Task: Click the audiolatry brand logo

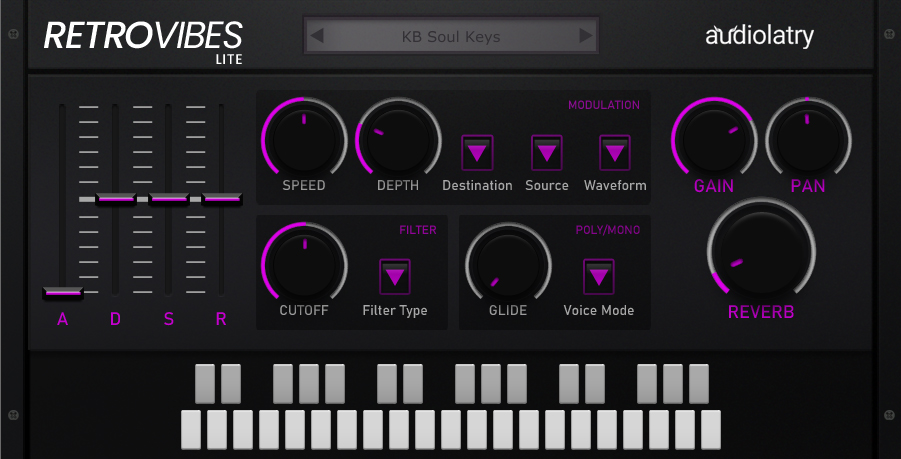Action: pos(759,36)
